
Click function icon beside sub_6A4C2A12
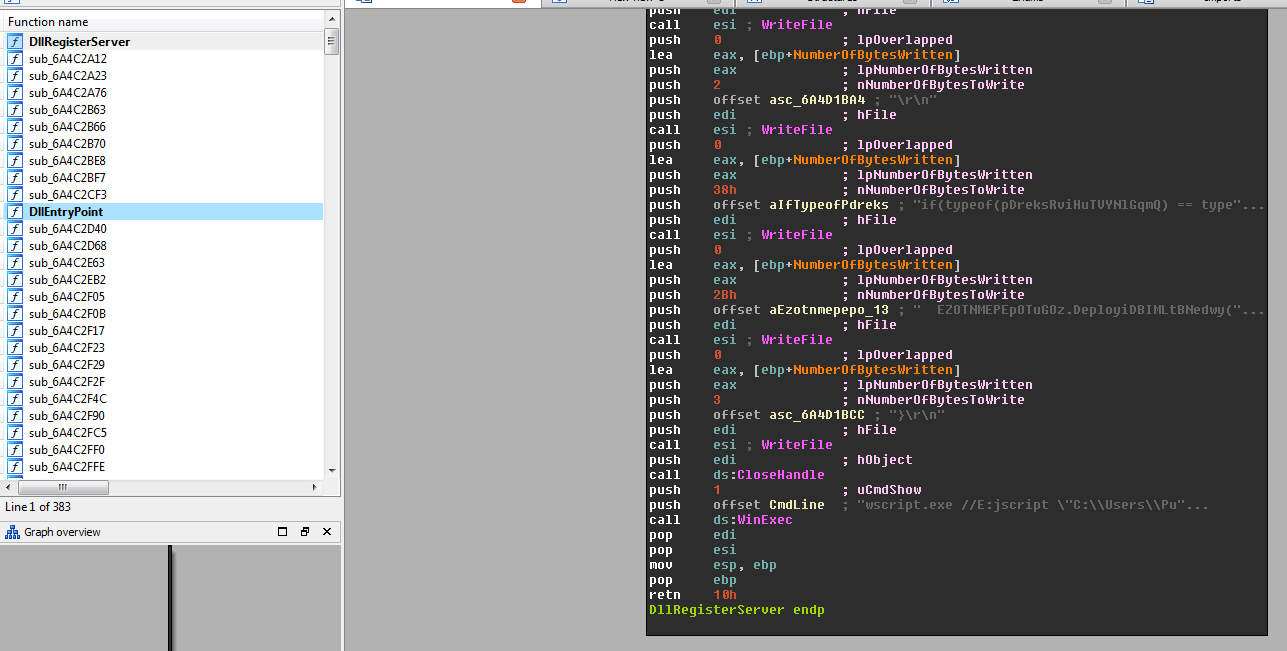point(15,59)
